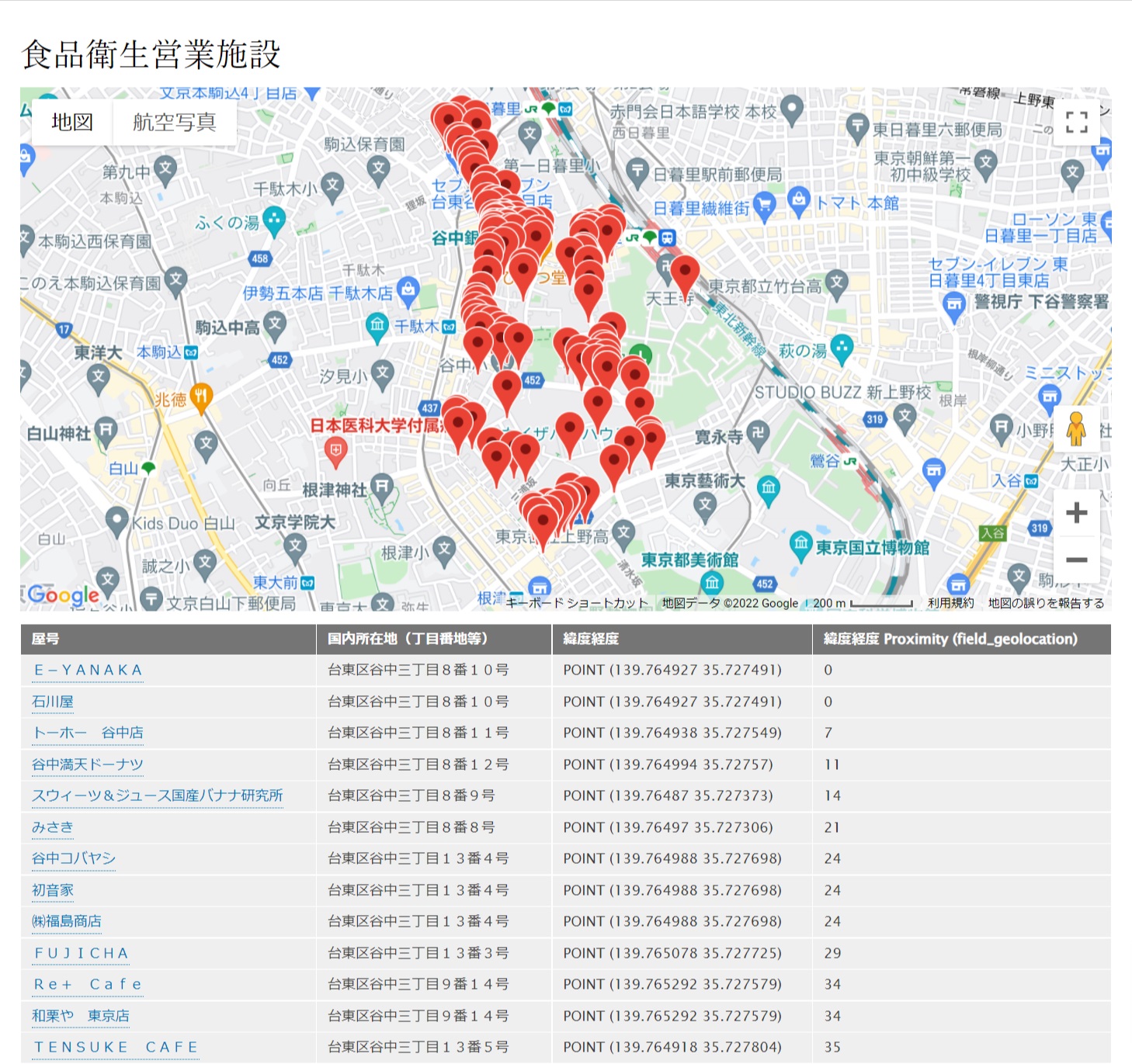
Task: Open the ＴＥＮＳＵＫＥ ＣＡＦＥ link
Action: tap(116, 1047)
